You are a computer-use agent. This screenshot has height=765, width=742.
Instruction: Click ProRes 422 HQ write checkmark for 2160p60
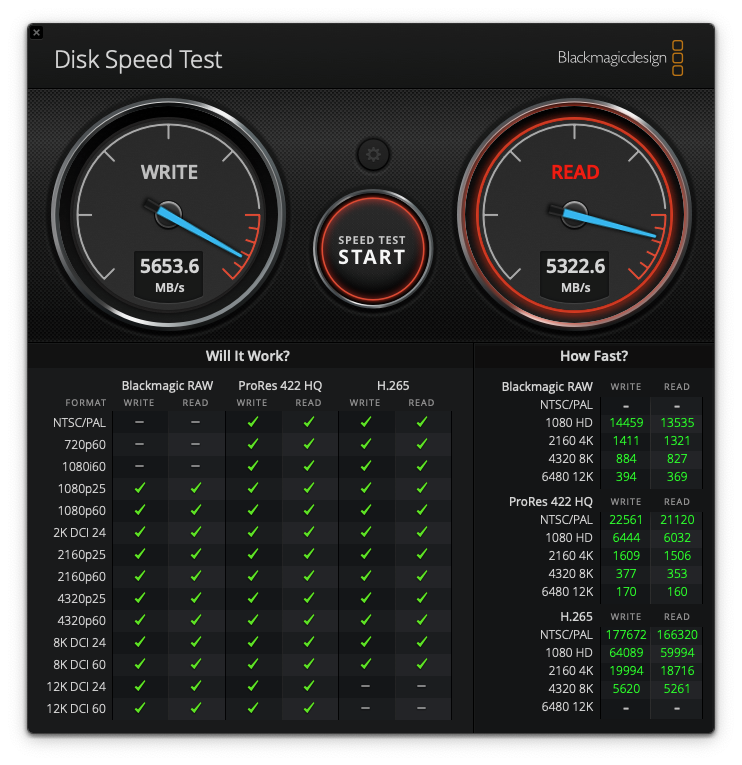pos(253,576)
